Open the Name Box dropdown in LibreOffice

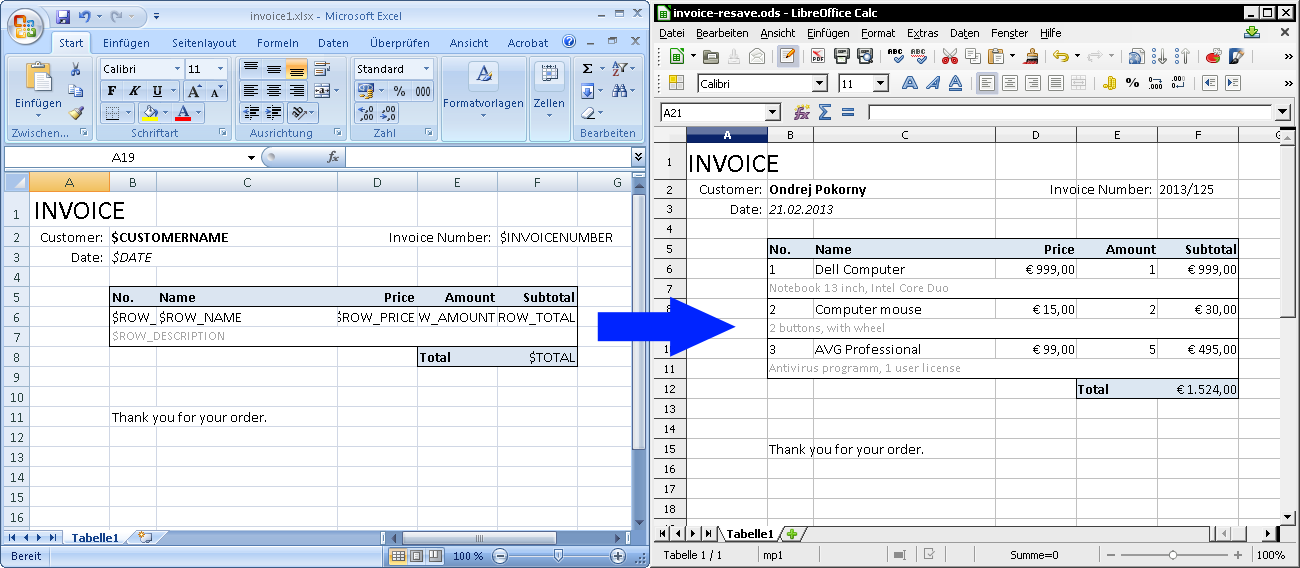pyautogui.click(x=771, y=113)
